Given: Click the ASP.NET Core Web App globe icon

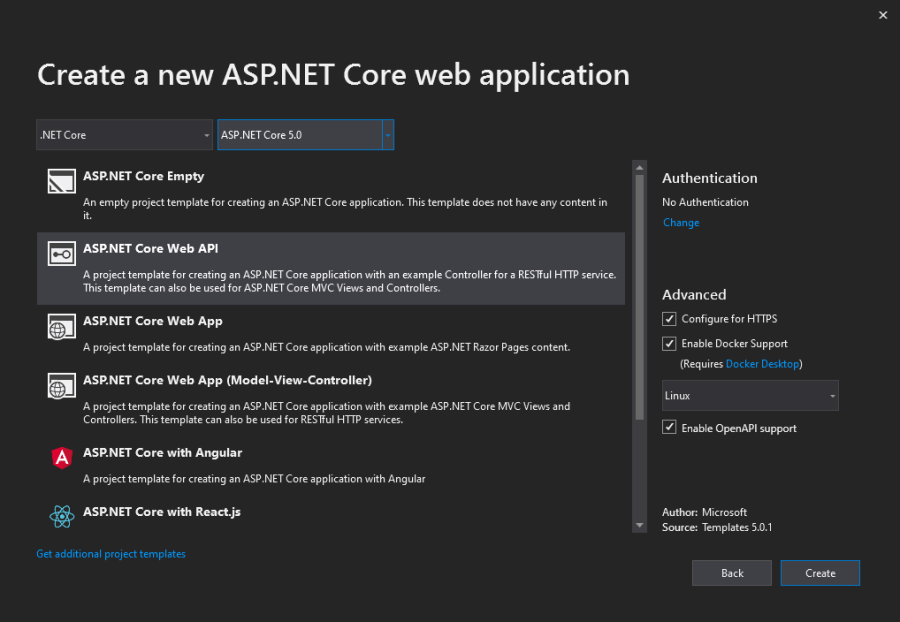Looking at the screenshot, I should pyautogui.click(x=61, y=326).
